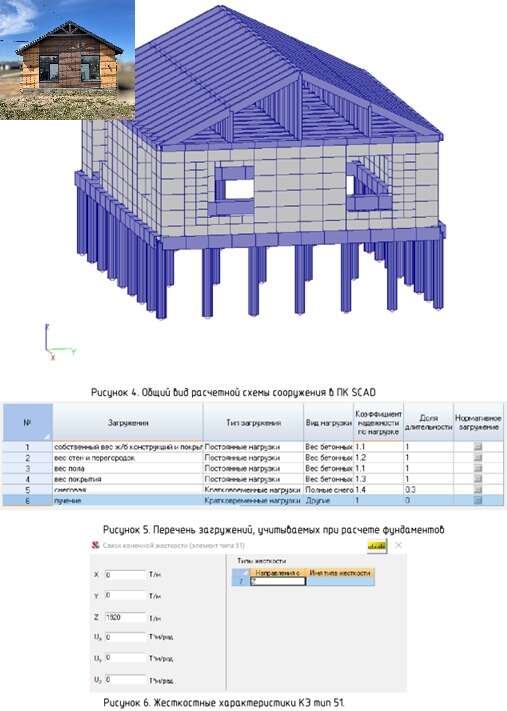The height and width of the screenshot is (711, 507).
Task: Toggle normative loading checkbox for row 1
Action: click(x=478, y=447)
